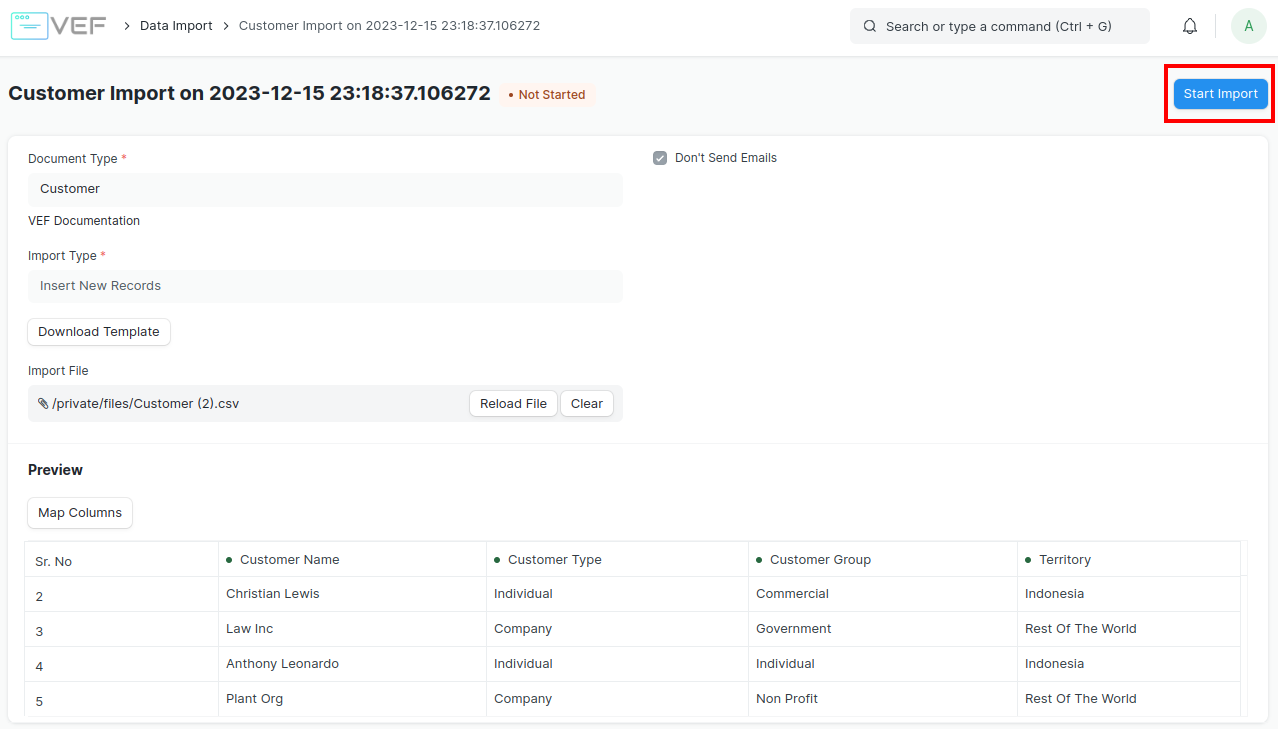
Task: Select the Law Inc cell
Action: point(352,629)
